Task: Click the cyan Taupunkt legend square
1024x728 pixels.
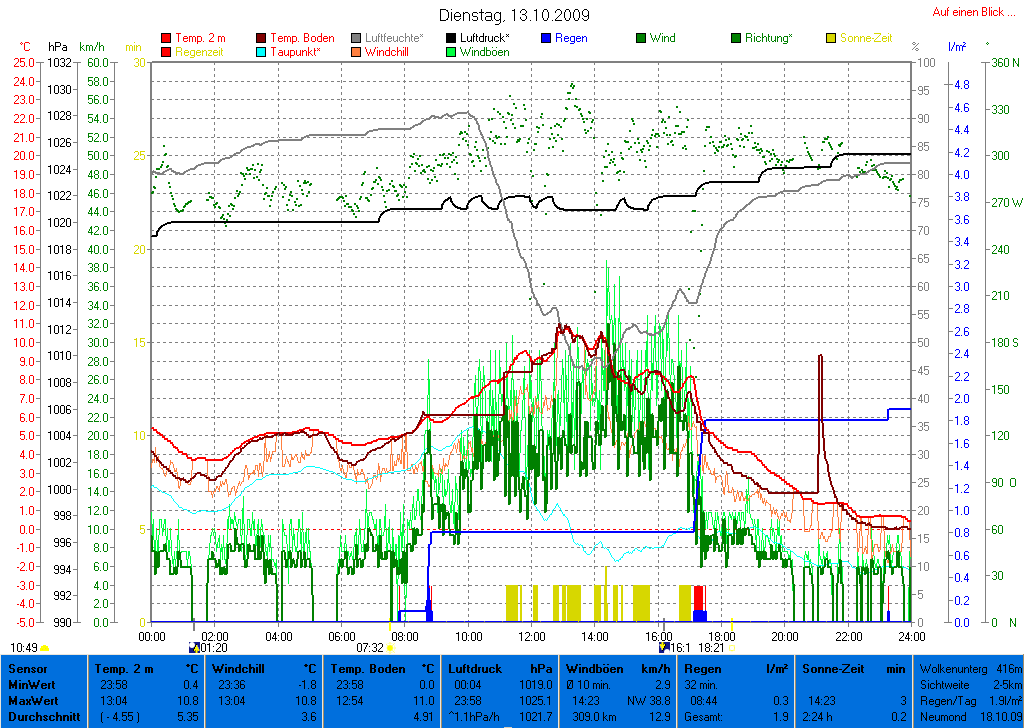Action: [262, 52]
